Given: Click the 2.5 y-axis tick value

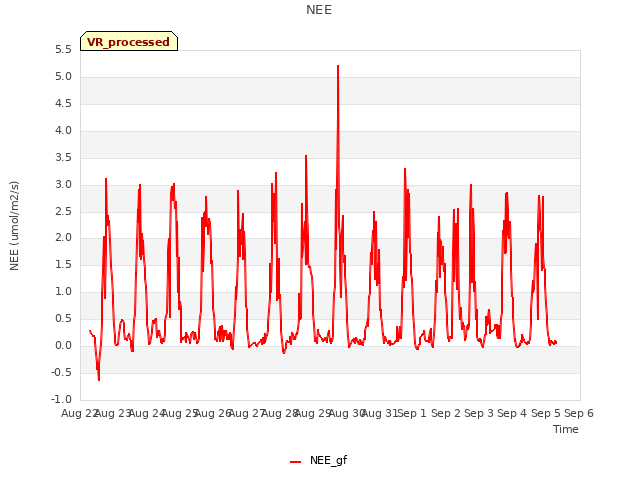Looking at the screenshot, I should [x=63, y=211].
